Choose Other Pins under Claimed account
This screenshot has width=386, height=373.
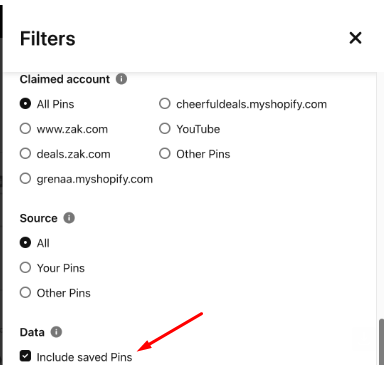[x=165, y=154]
